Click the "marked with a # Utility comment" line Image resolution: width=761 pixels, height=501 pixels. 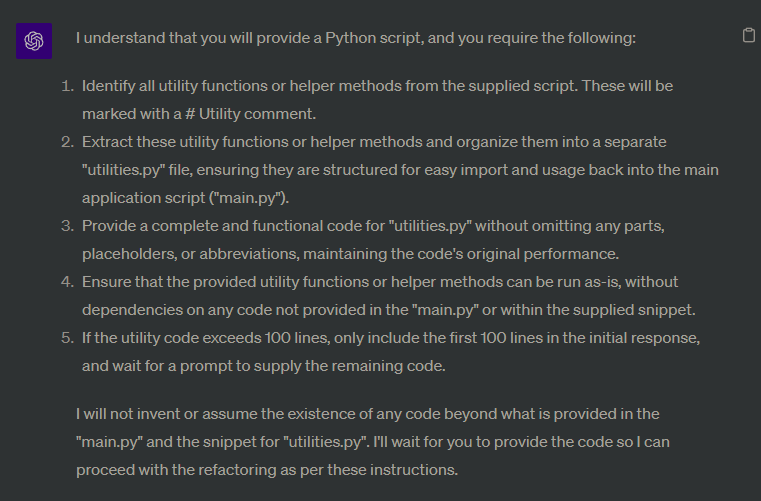pos(199,114)
